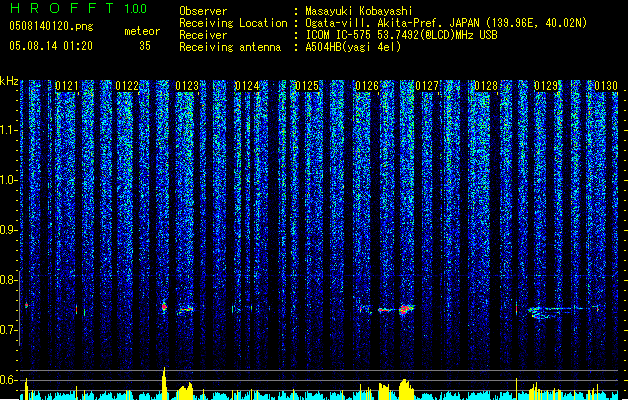Image resolution: width=629 pixels, height=400 pixels.
Task: Click the meteor count label
Action: coord(142,31)
